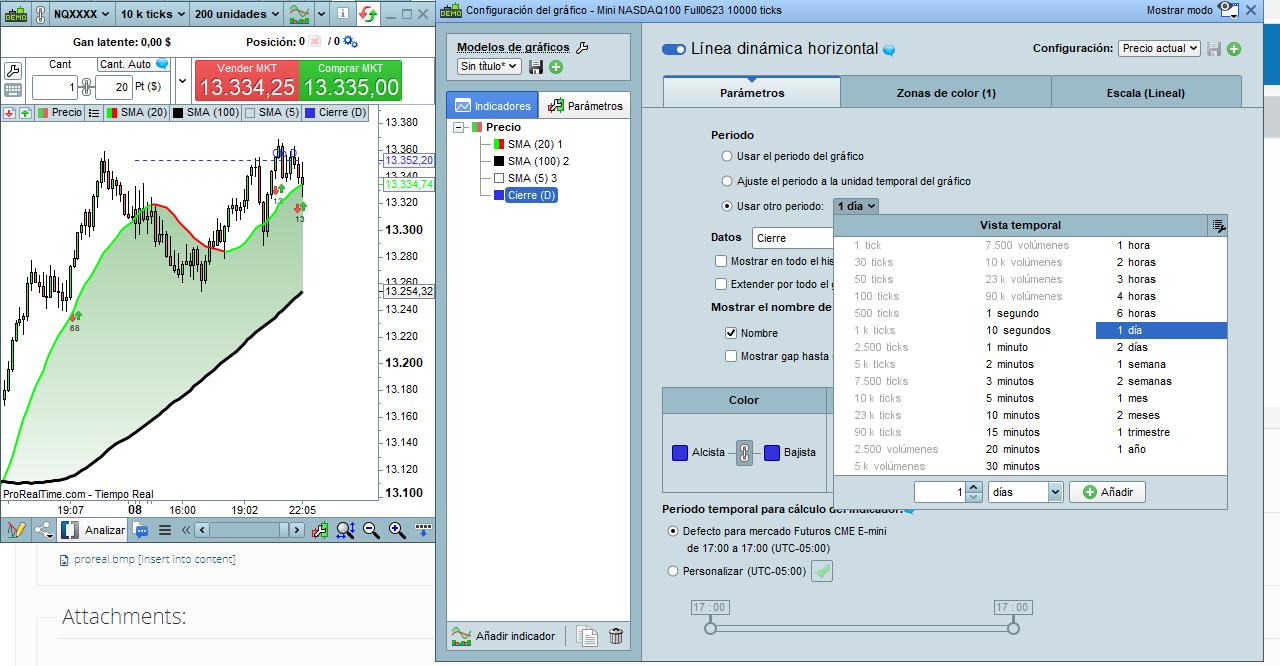The height and width of the screenshot is (666, 1280).
Task: Click the list icon next to Precio
Action: pyautogui.click(x=94, y=113)
